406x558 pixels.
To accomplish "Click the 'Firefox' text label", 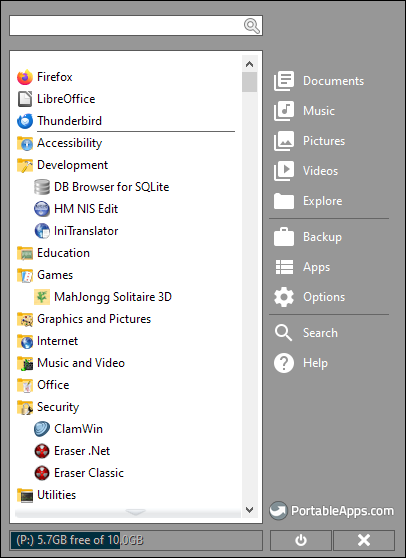I will (55, 77).
